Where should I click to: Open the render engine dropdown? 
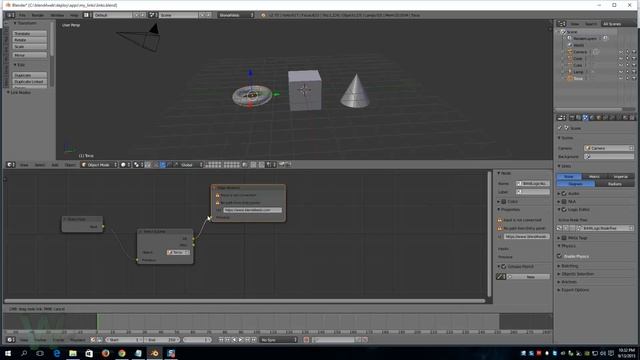[236, 15]
